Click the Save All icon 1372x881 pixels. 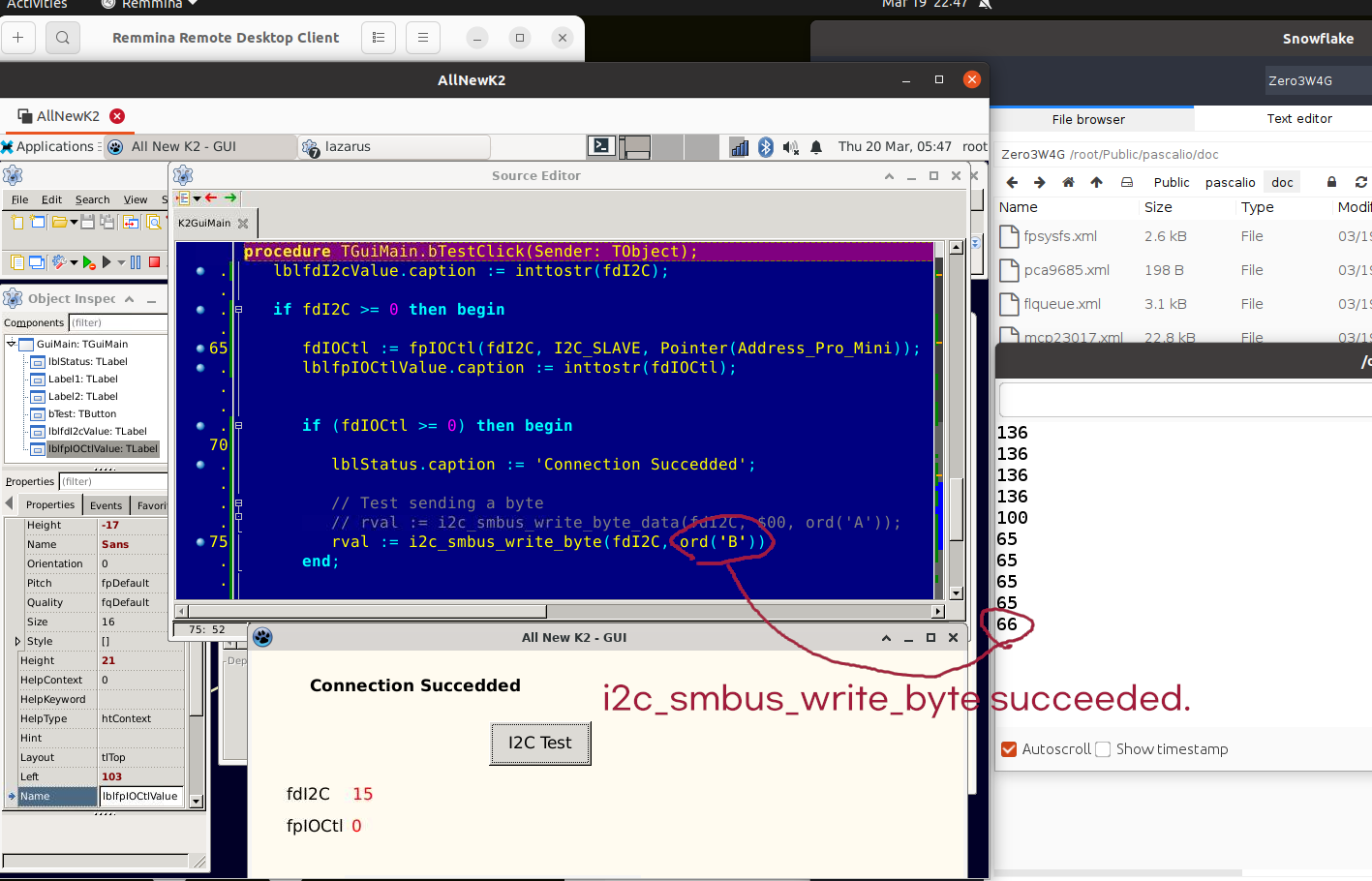pyautogui.click(x=107, y=222)
